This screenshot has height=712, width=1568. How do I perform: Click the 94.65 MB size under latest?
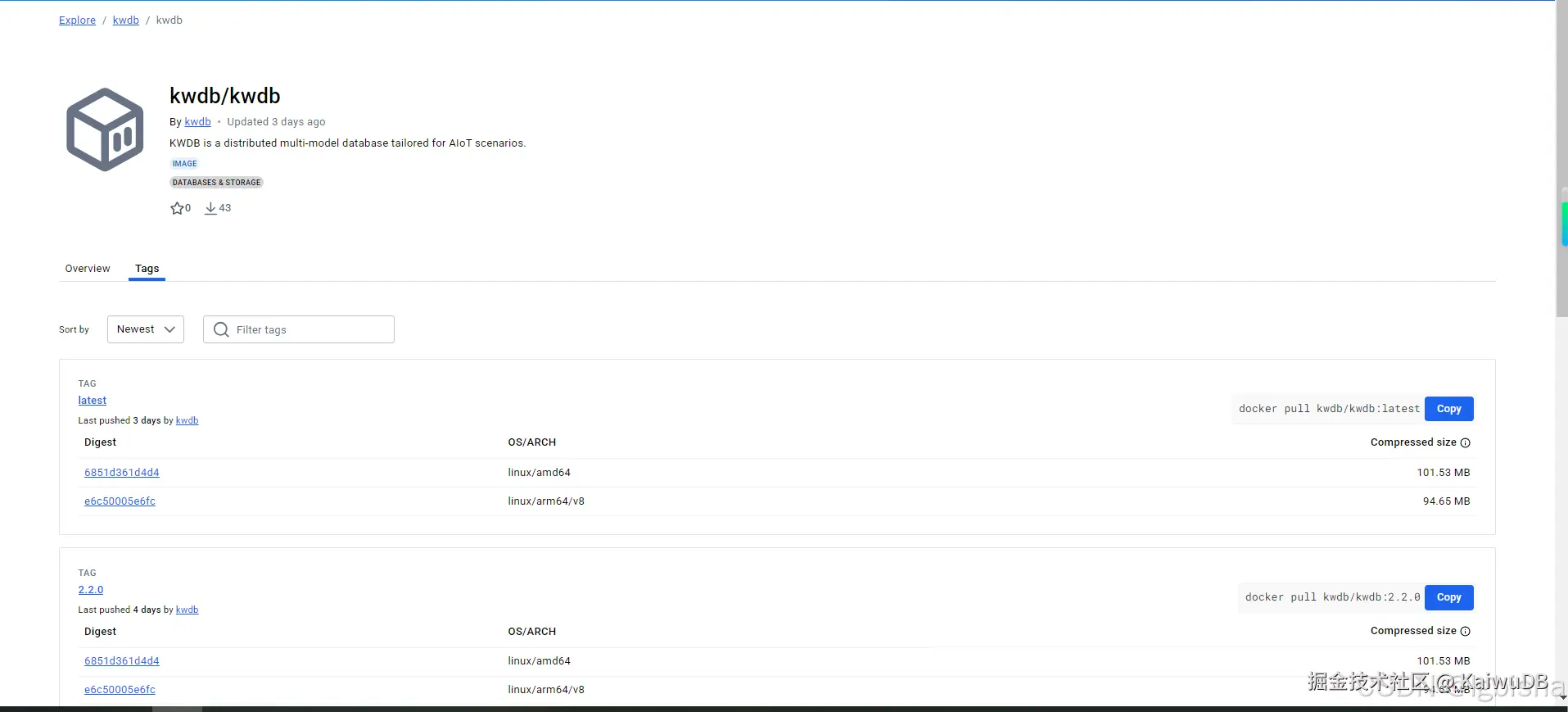tap(1446, 501)
